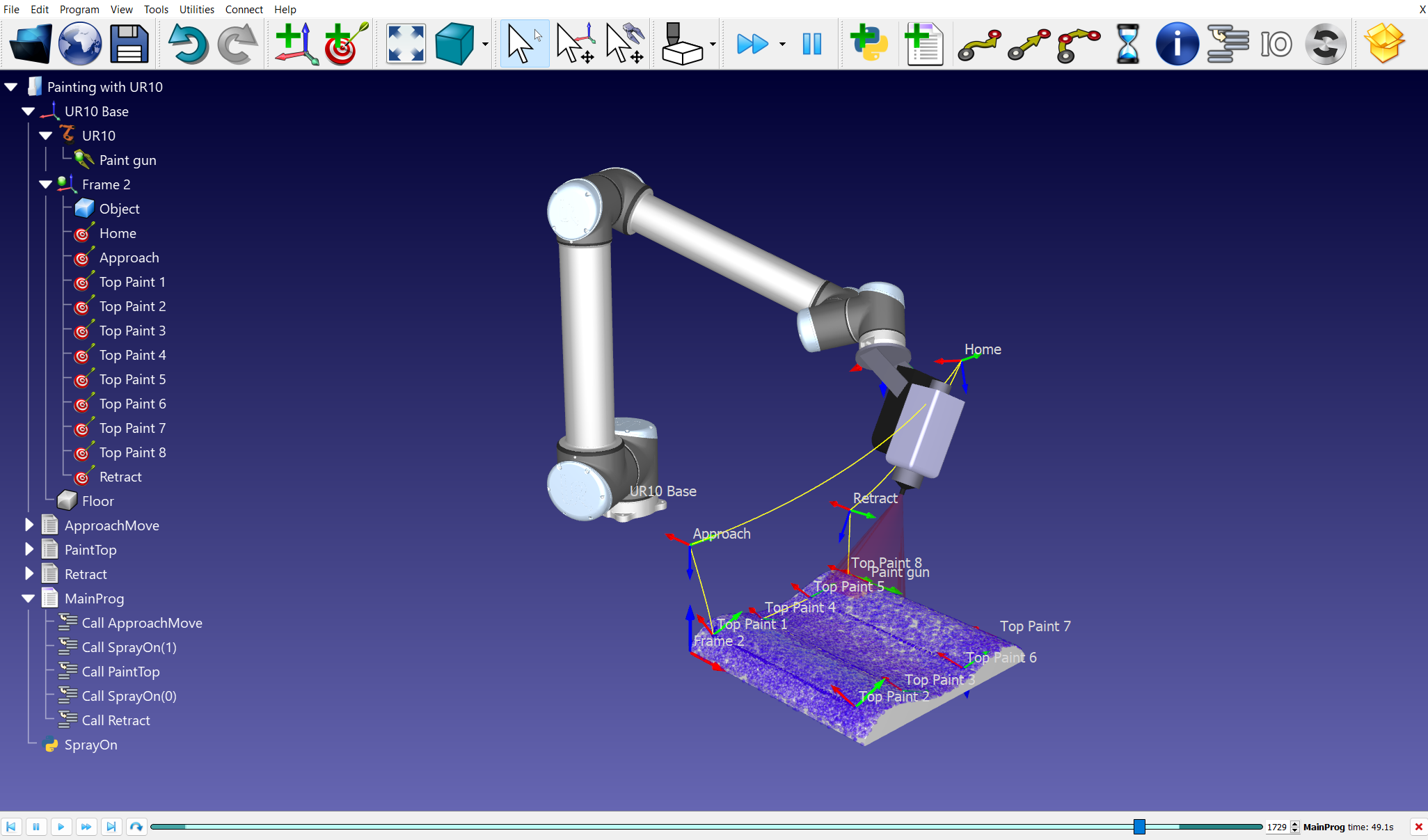The width and height of the screenshot is (1428, 840).
Task: Click the simulation frame number field
Action: coord(1277,827)
